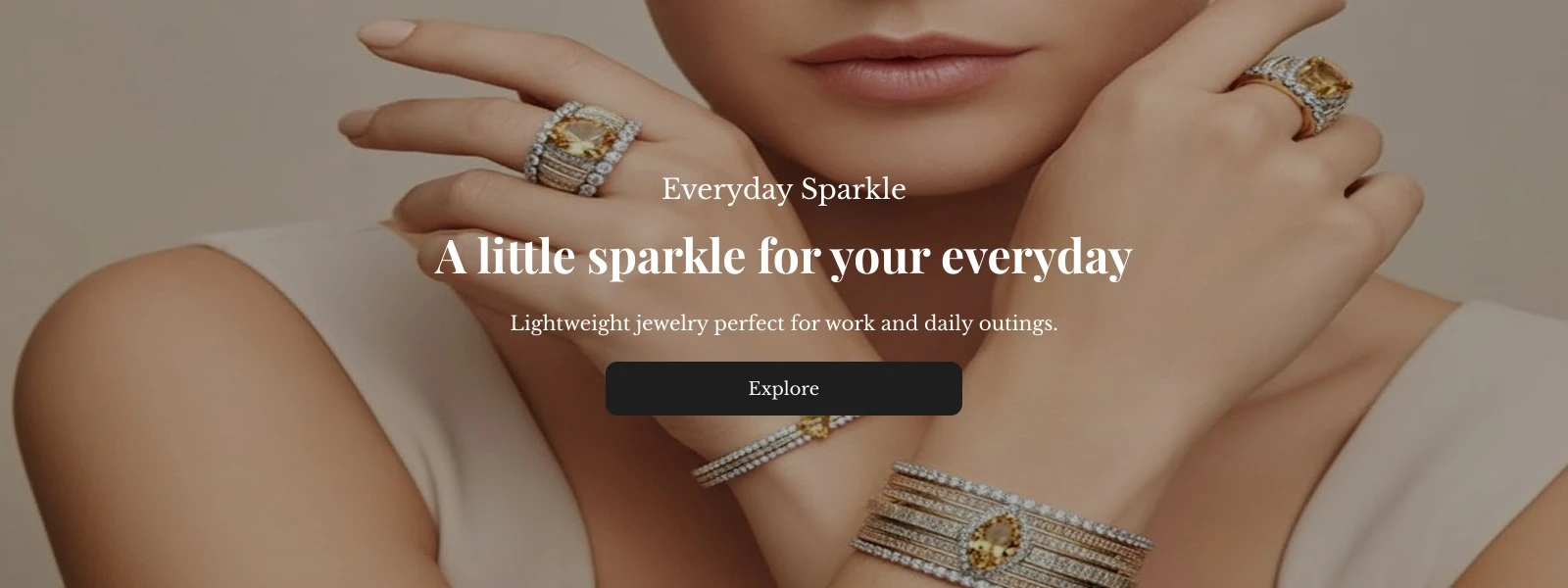This screenshot has height=588, width=1568.
Task: Click the Explore button
Action: coord(783,388)
